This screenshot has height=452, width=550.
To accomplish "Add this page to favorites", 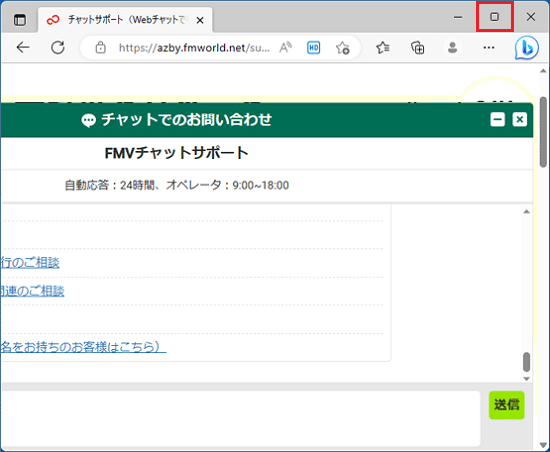I will tap(343, 48).
